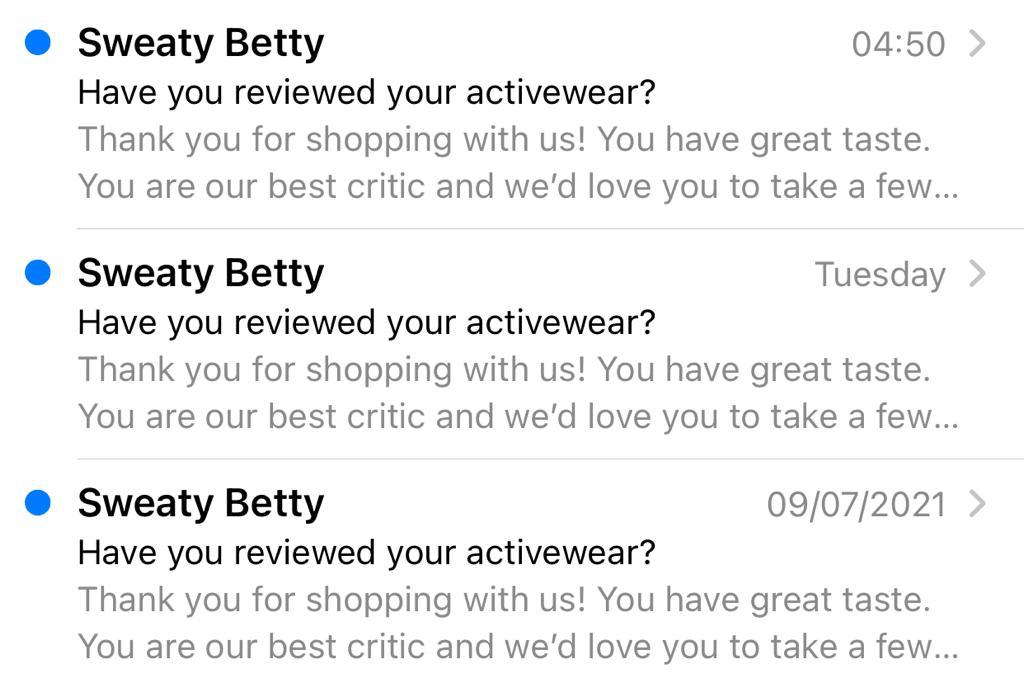Tap the subject line of the 09/07/2021 email
Image resolution: width=1024 pixels, height=688 pixels.
coord(366,553)
